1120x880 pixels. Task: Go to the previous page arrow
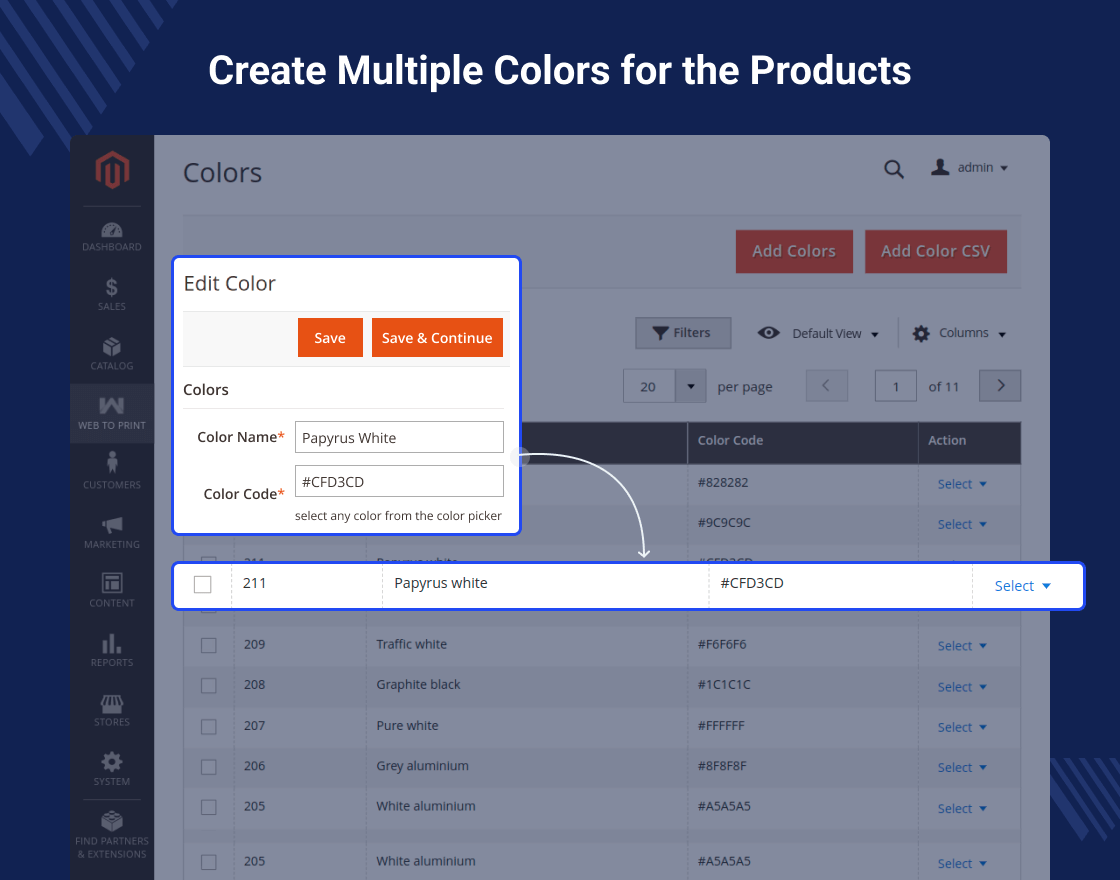coord(826,386)
